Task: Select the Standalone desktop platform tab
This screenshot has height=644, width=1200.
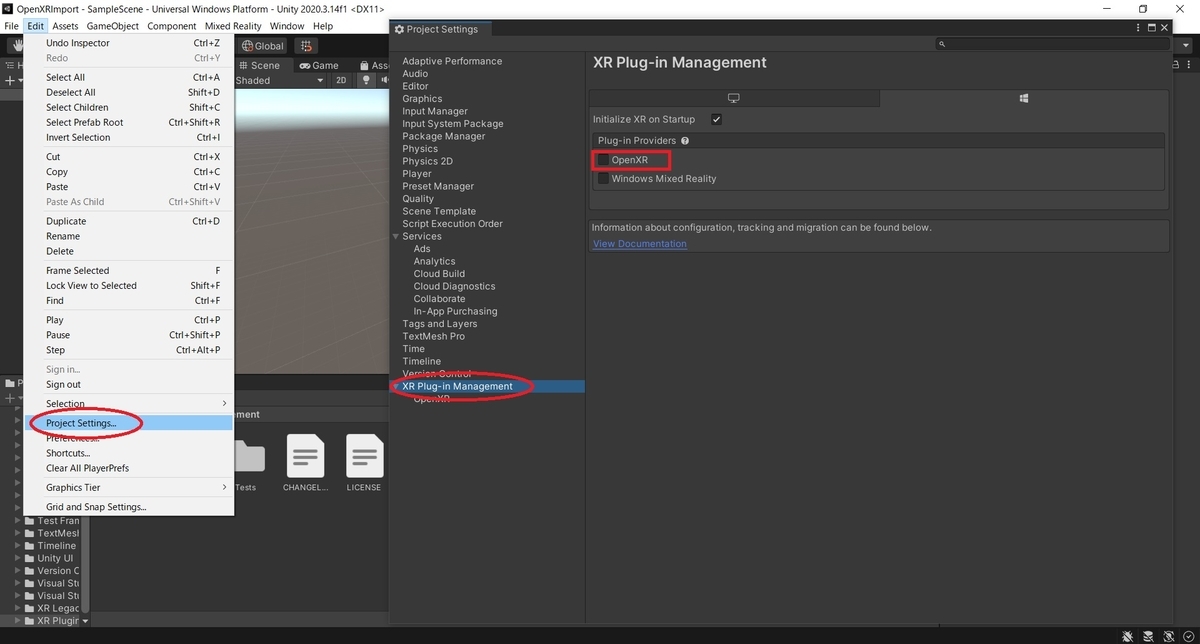Action: [x=734, y=98]
